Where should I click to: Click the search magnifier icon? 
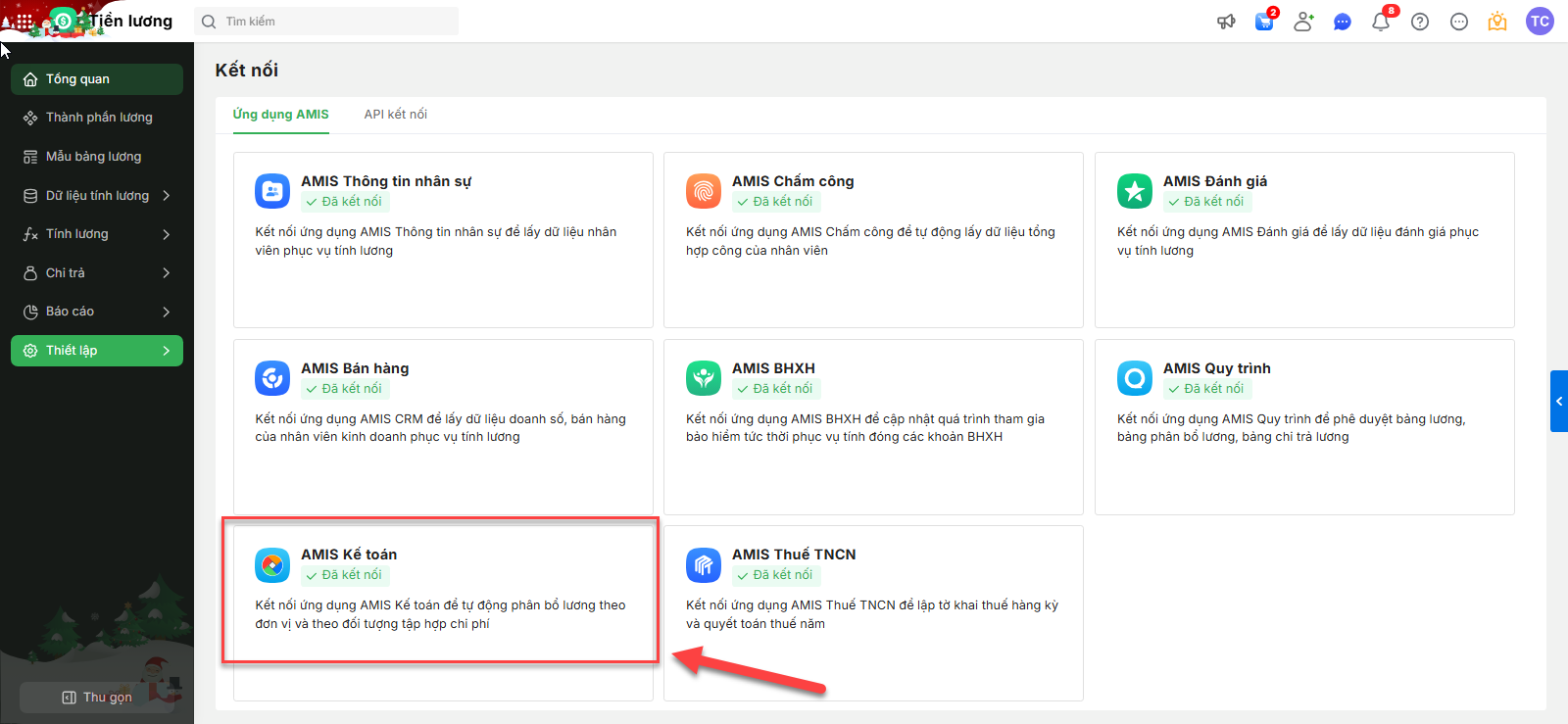click(x=209, y=22)
